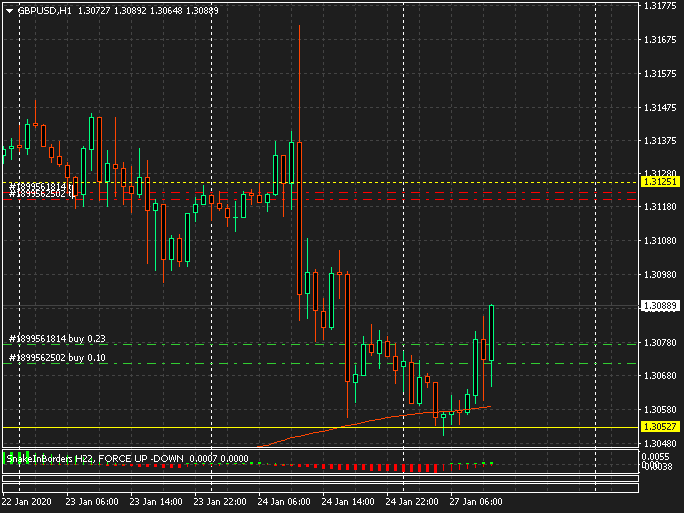Click the 1.31180 price scale label
Viewport: 684px width, 513px height.
click(x=660, y=207)
